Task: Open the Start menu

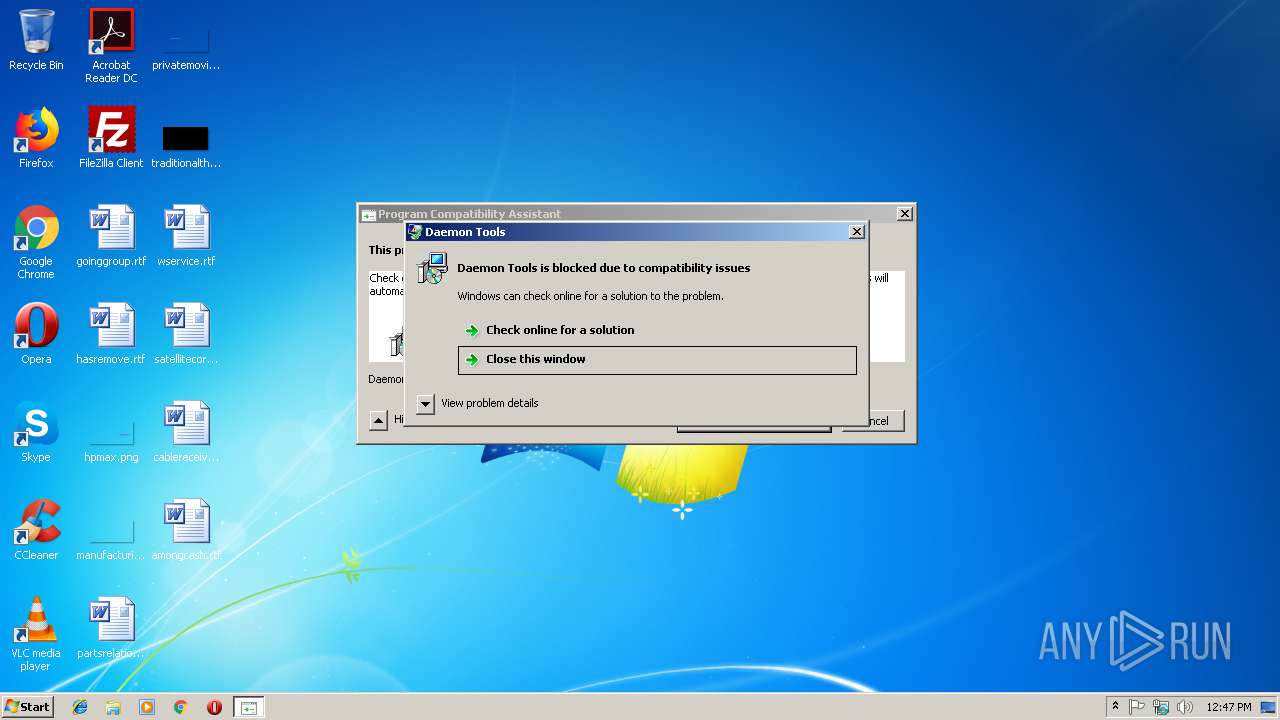Action: pos(28,707)
